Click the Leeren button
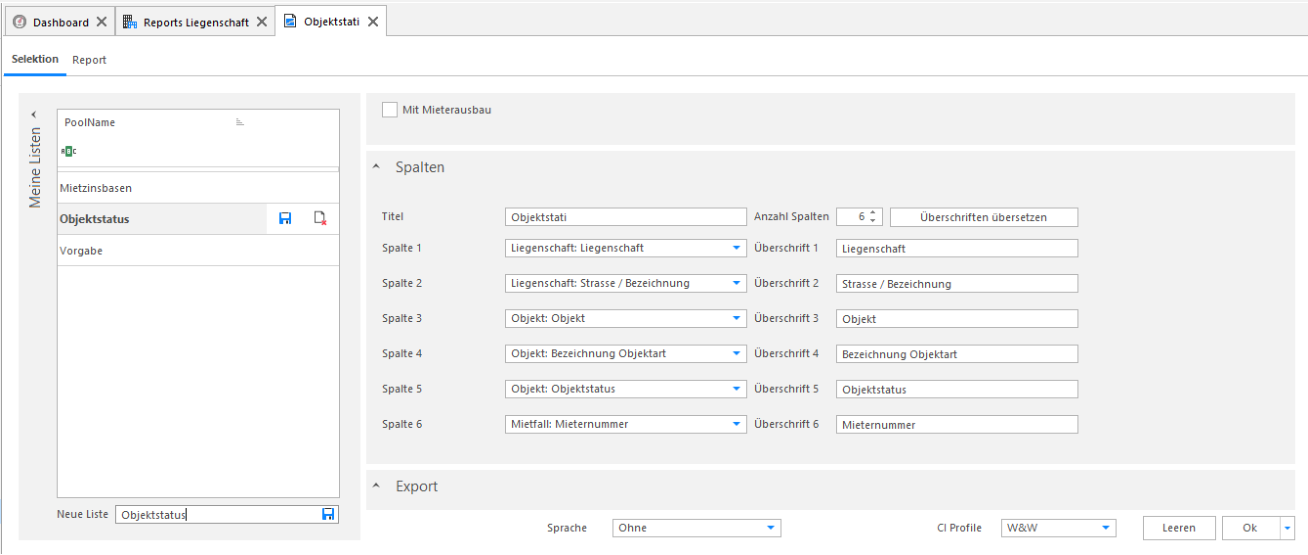Viewport: 1308px width, 555px height. coord(1179,528)
